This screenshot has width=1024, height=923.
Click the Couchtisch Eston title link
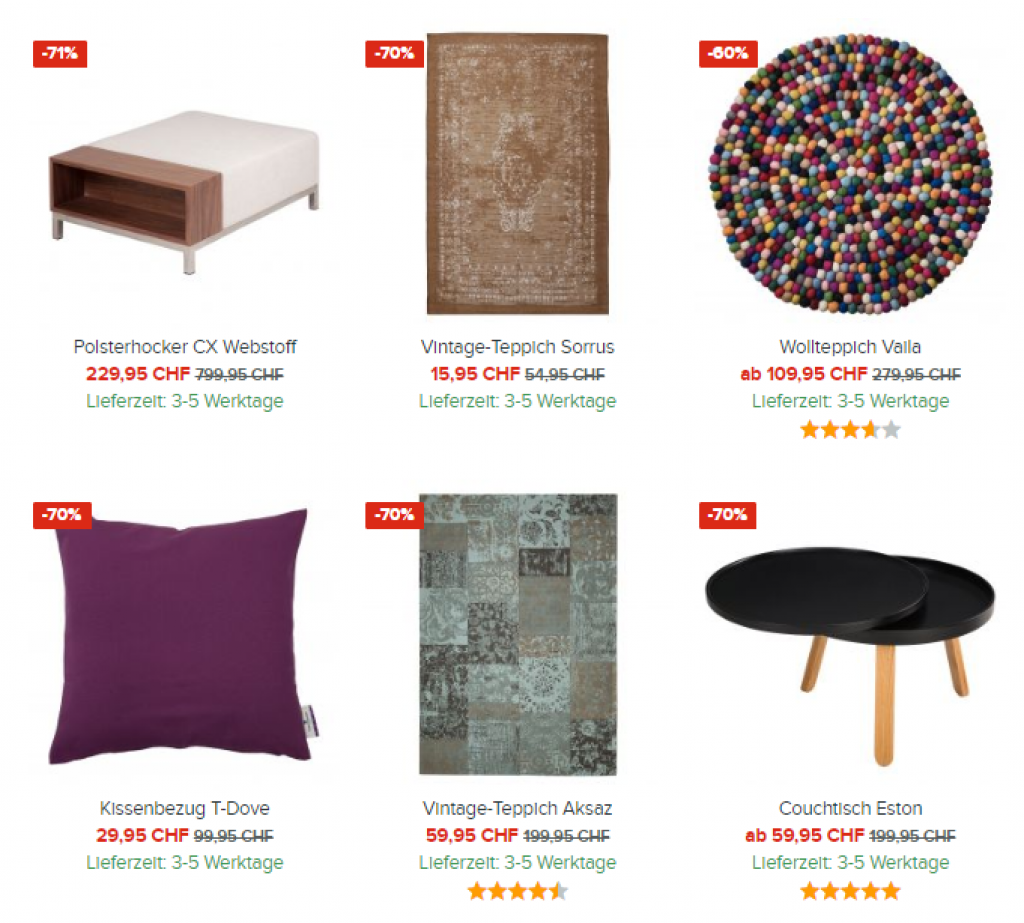click(x=850, y=808)
